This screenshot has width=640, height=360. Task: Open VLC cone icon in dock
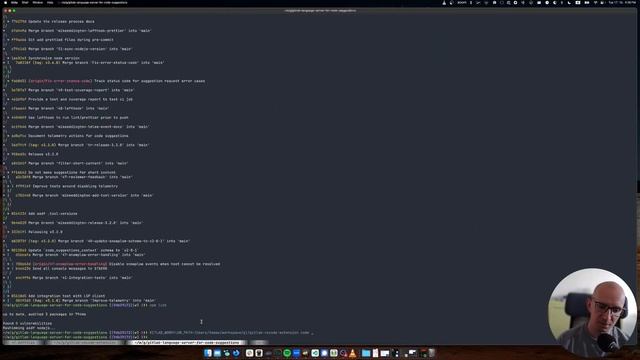353,353
